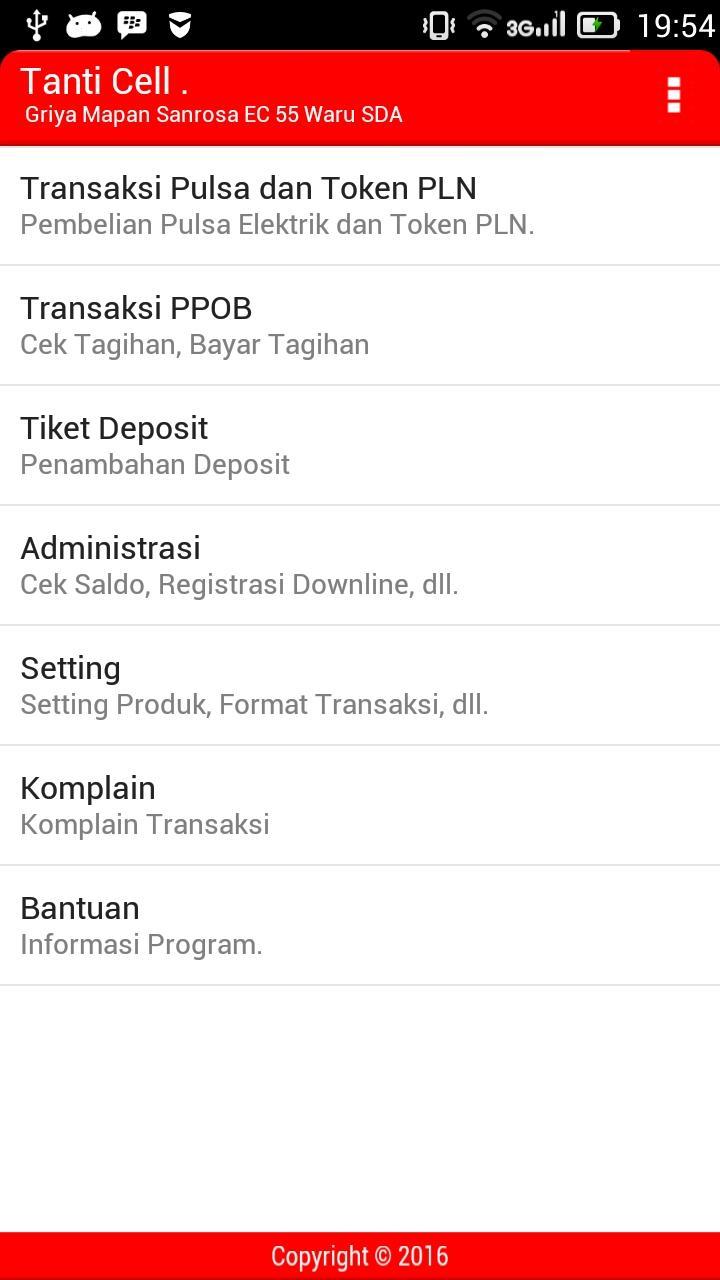Viewport: 720px width, 1280px height.
Task: Select Komplain to report a transaction
Action: point(360,805)
